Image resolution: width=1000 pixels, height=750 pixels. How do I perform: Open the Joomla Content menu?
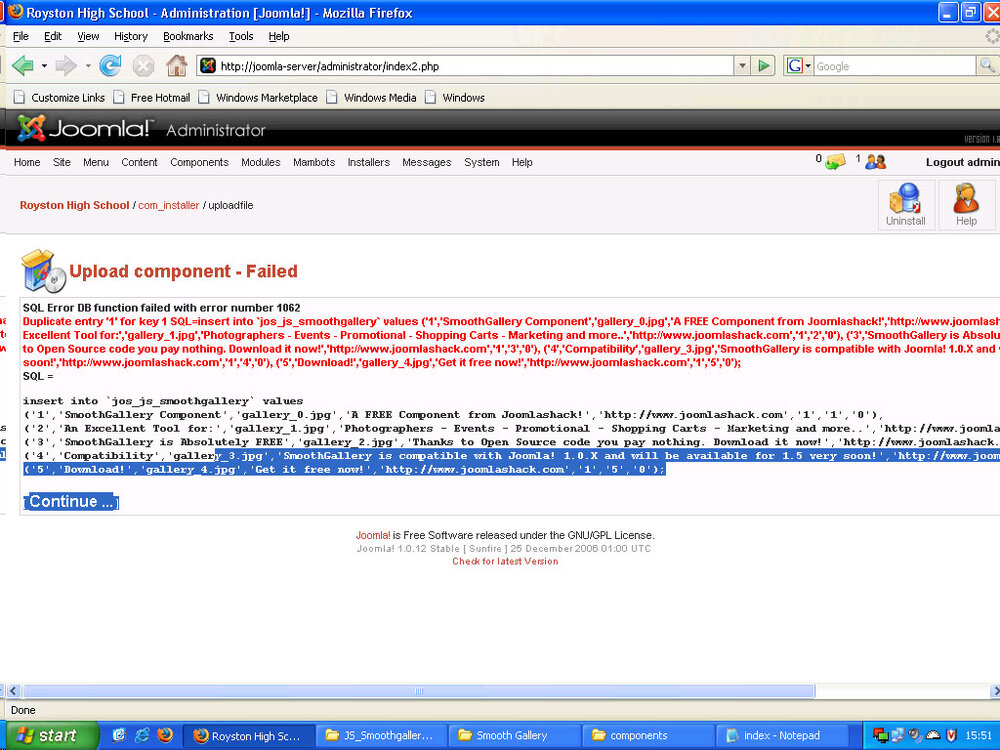tap(139, 162)
